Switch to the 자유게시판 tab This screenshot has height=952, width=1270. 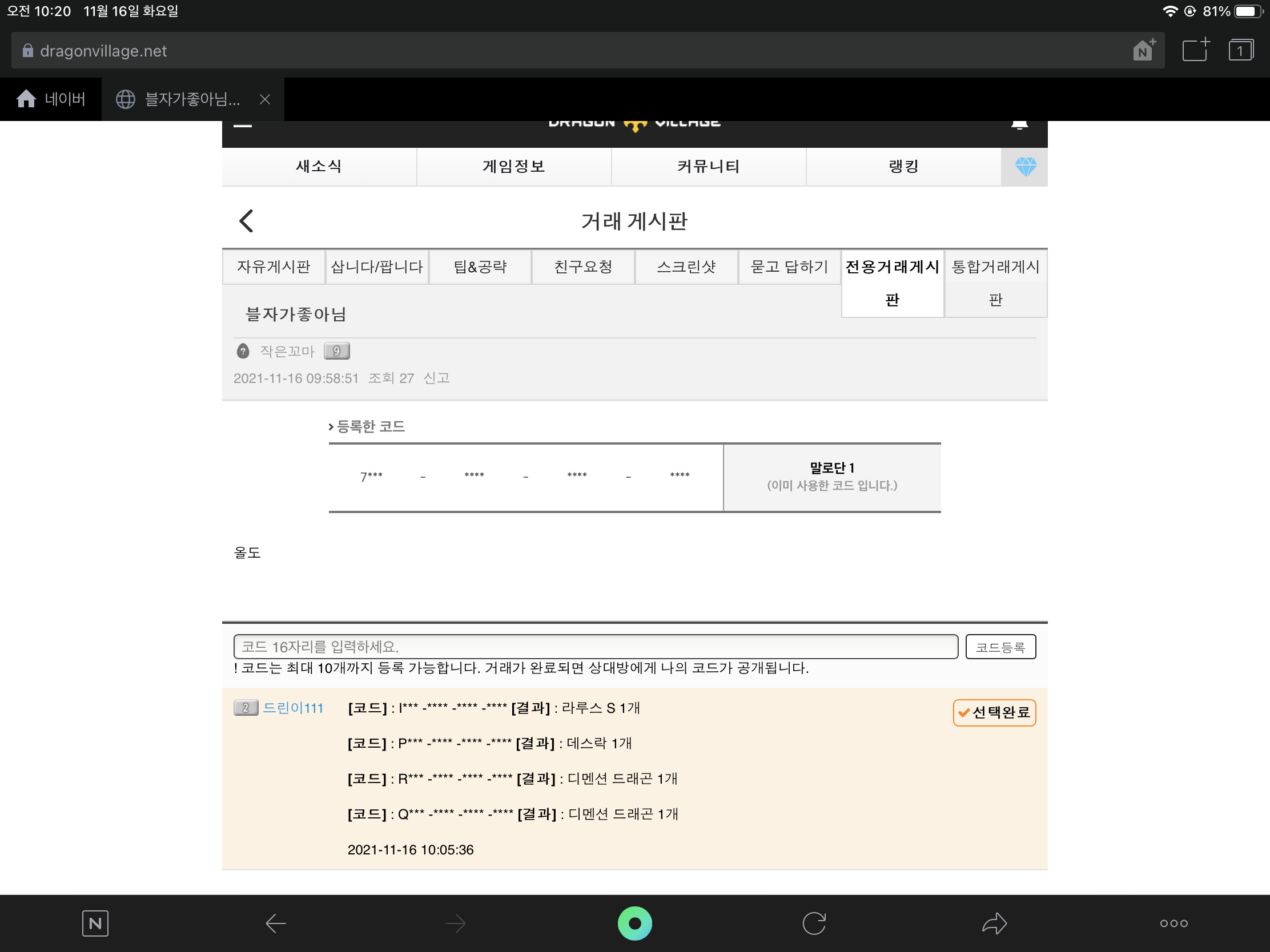(x=274, y=267)
